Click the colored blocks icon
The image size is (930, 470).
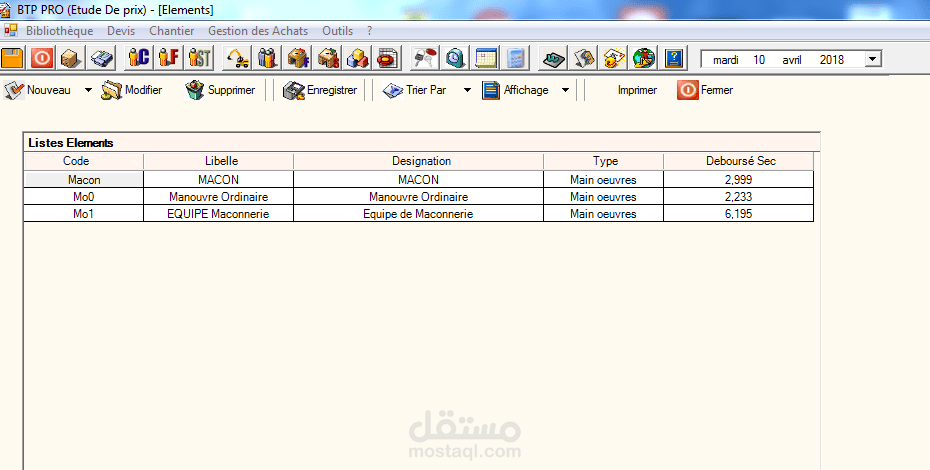pos(358,58)
